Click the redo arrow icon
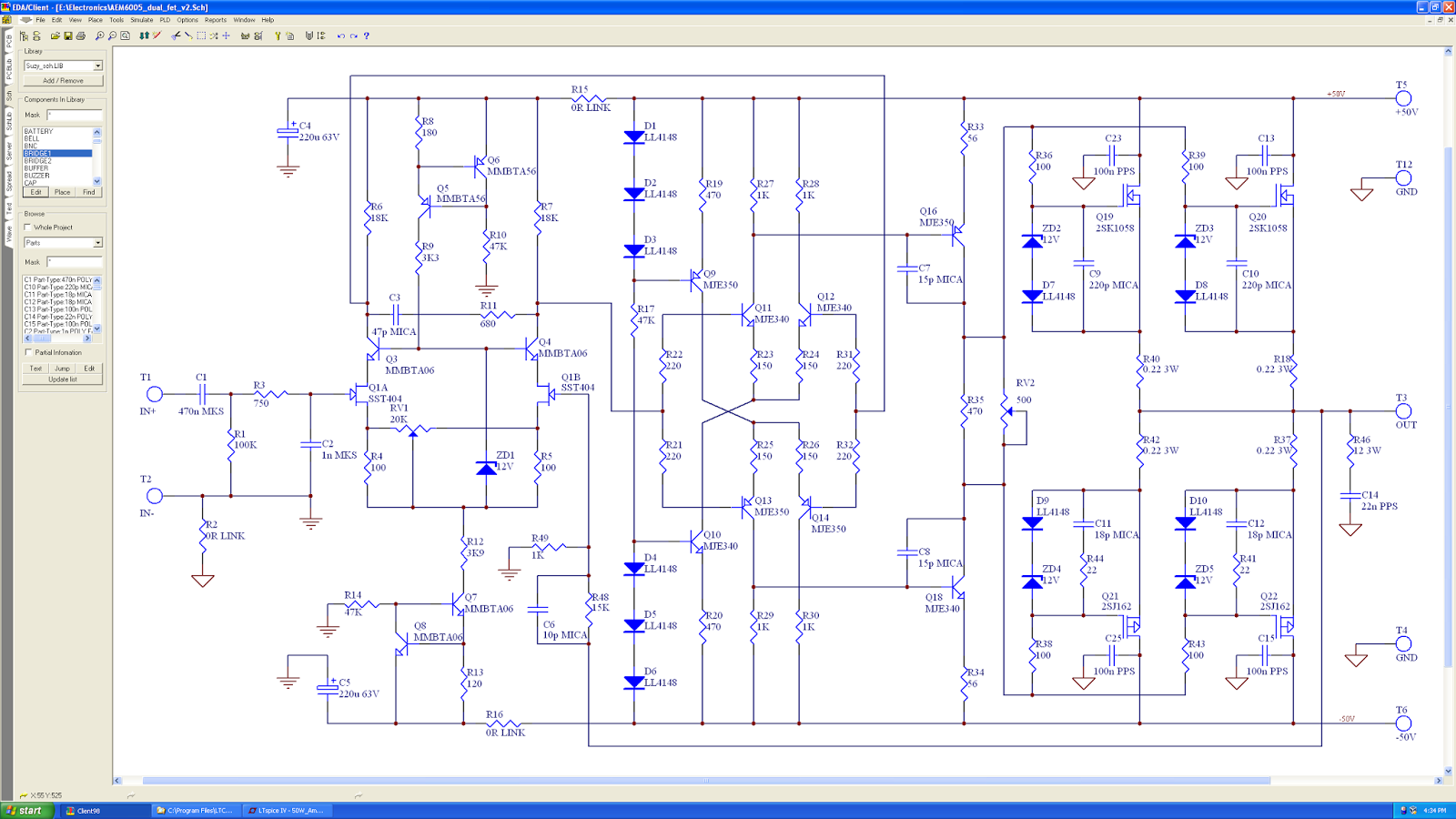1456x819 pixels. (x=353, y=36)
